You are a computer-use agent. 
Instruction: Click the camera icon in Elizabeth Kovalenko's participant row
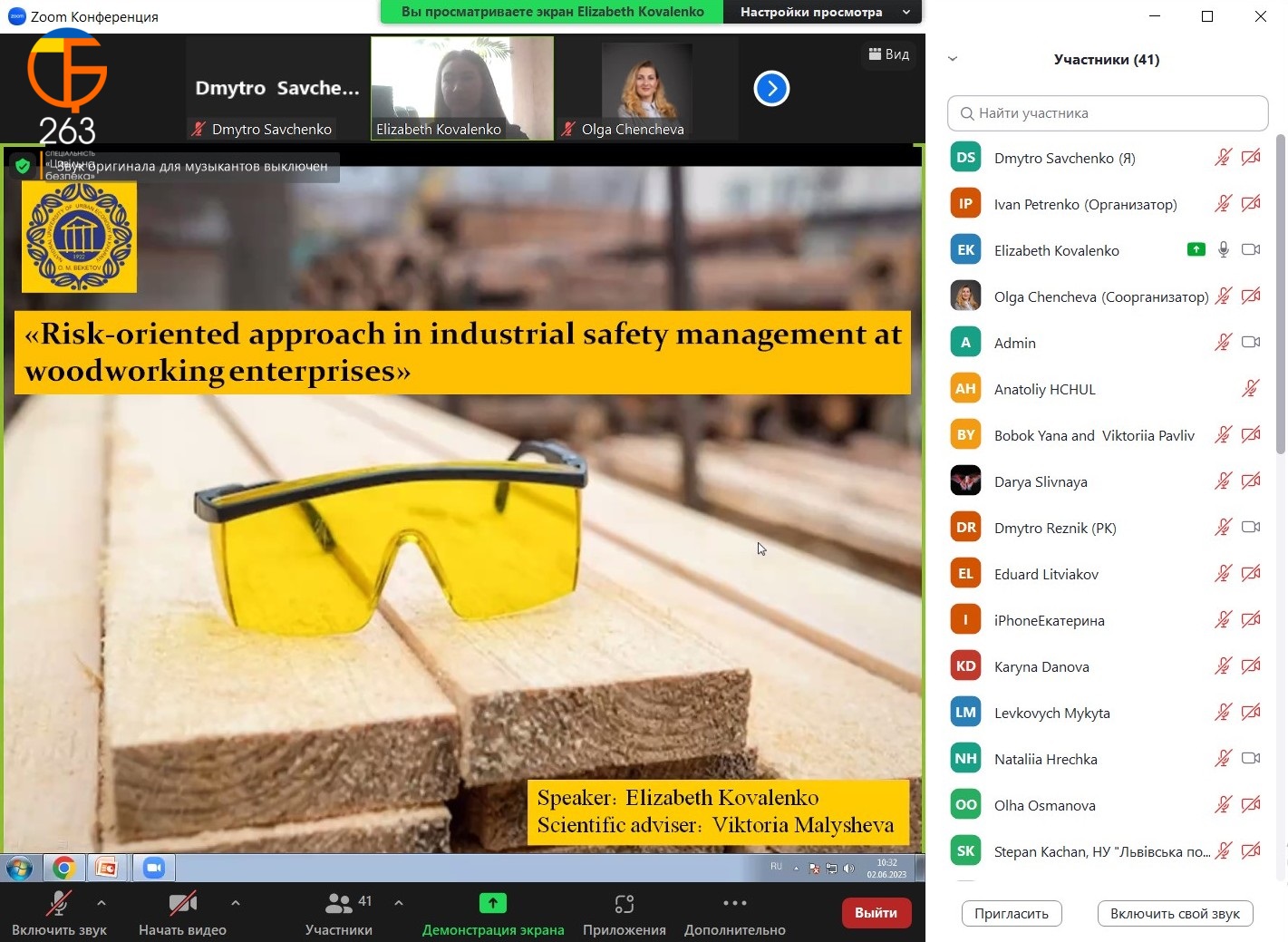[x=1251, y=249]
